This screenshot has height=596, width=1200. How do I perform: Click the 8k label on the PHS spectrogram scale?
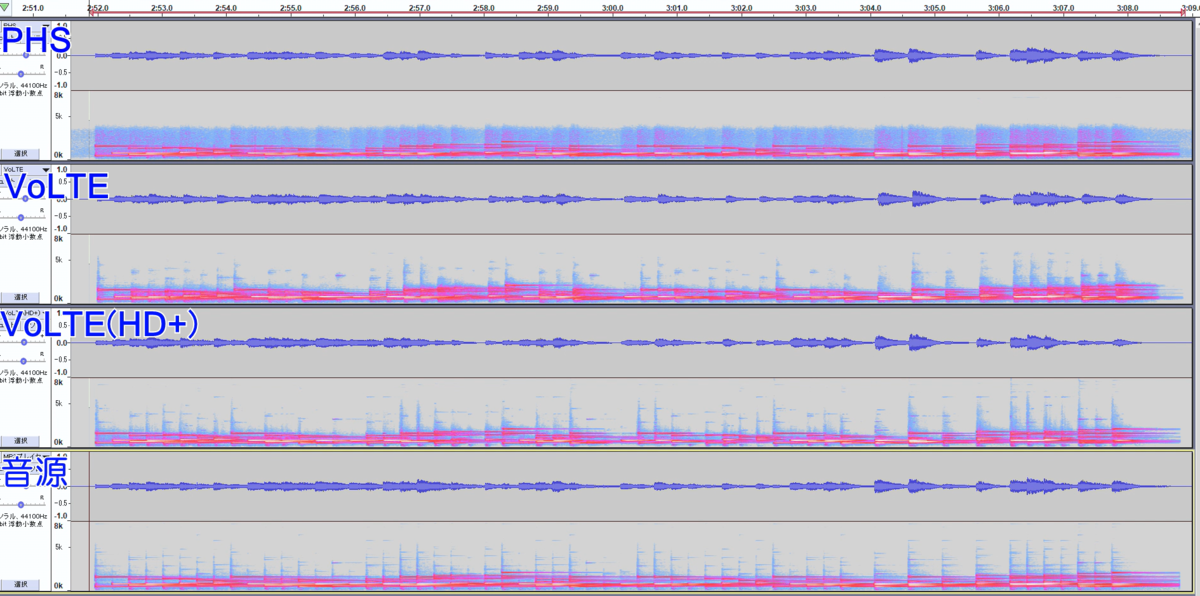tap(59, 96)
